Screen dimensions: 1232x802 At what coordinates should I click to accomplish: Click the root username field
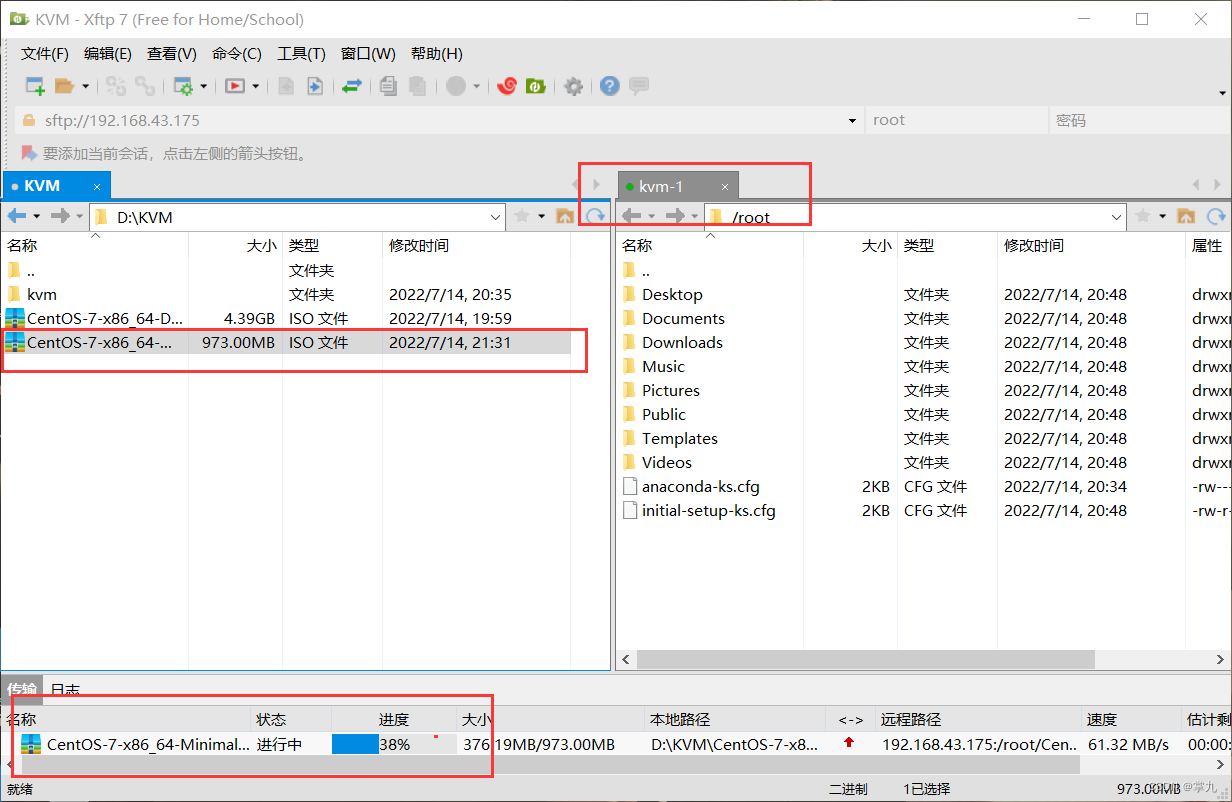955,120
